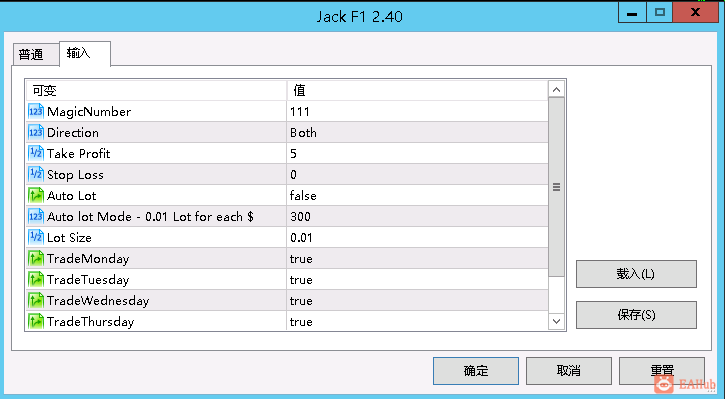The image size is (725, 399).
Task: Select the Lot Size variable name
Action: coord(69,238)
